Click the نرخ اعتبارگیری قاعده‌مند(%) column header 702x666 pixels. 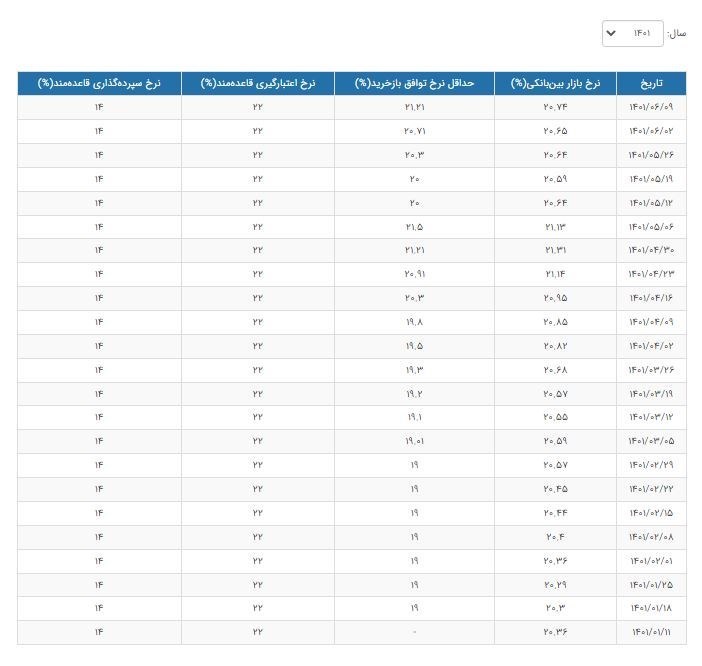(257, 83)
